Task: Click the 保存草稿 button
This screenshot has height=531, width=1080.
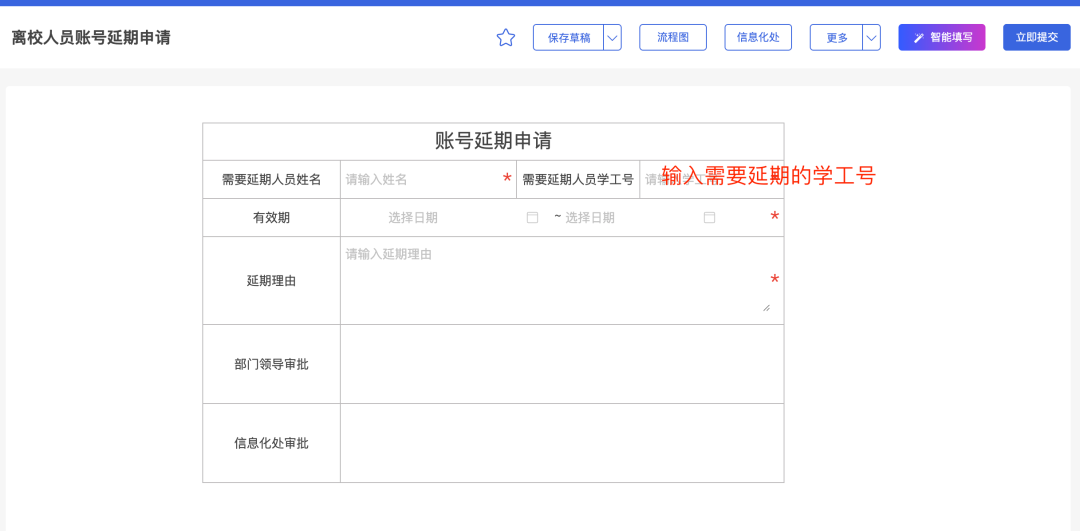Action: pyautogui.click(x=569, y=38)
